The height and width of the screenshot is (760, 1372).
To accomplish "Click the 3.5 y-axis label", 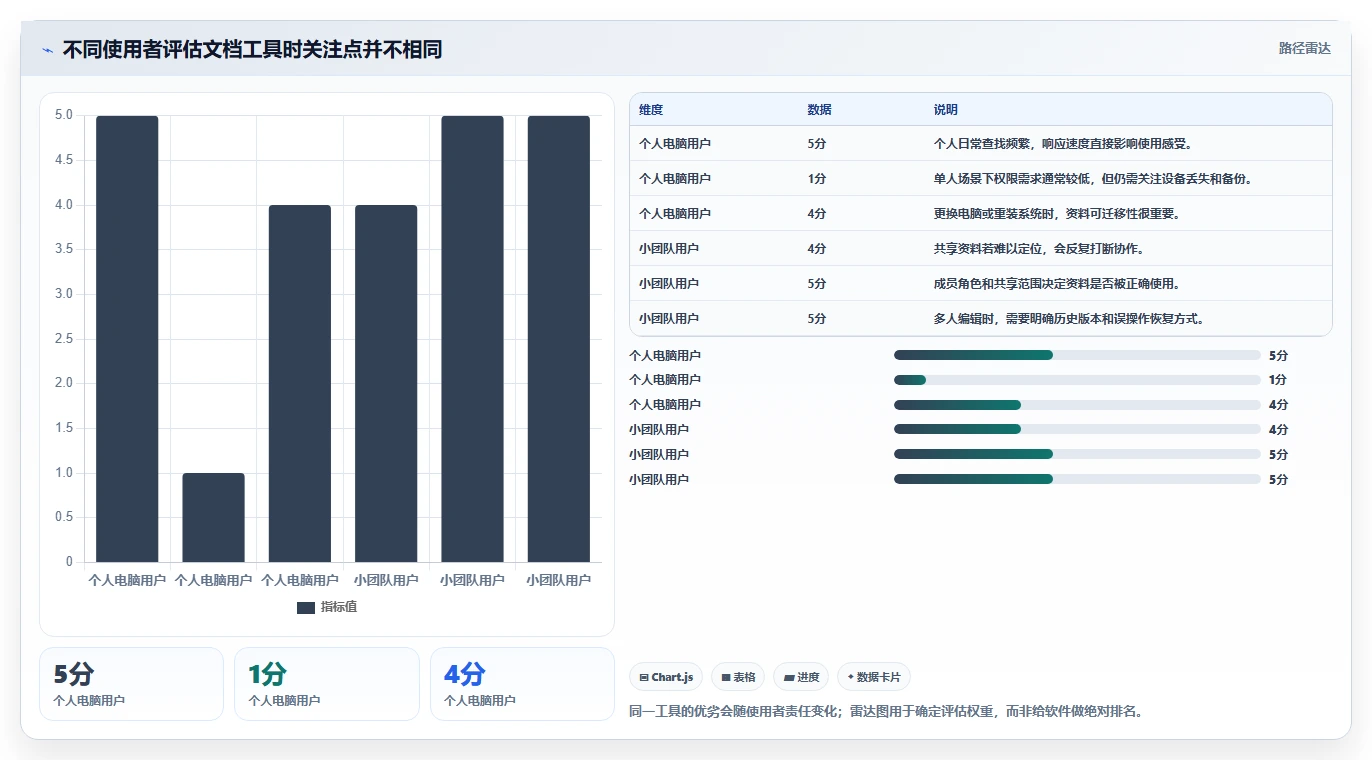I will 64,249.
